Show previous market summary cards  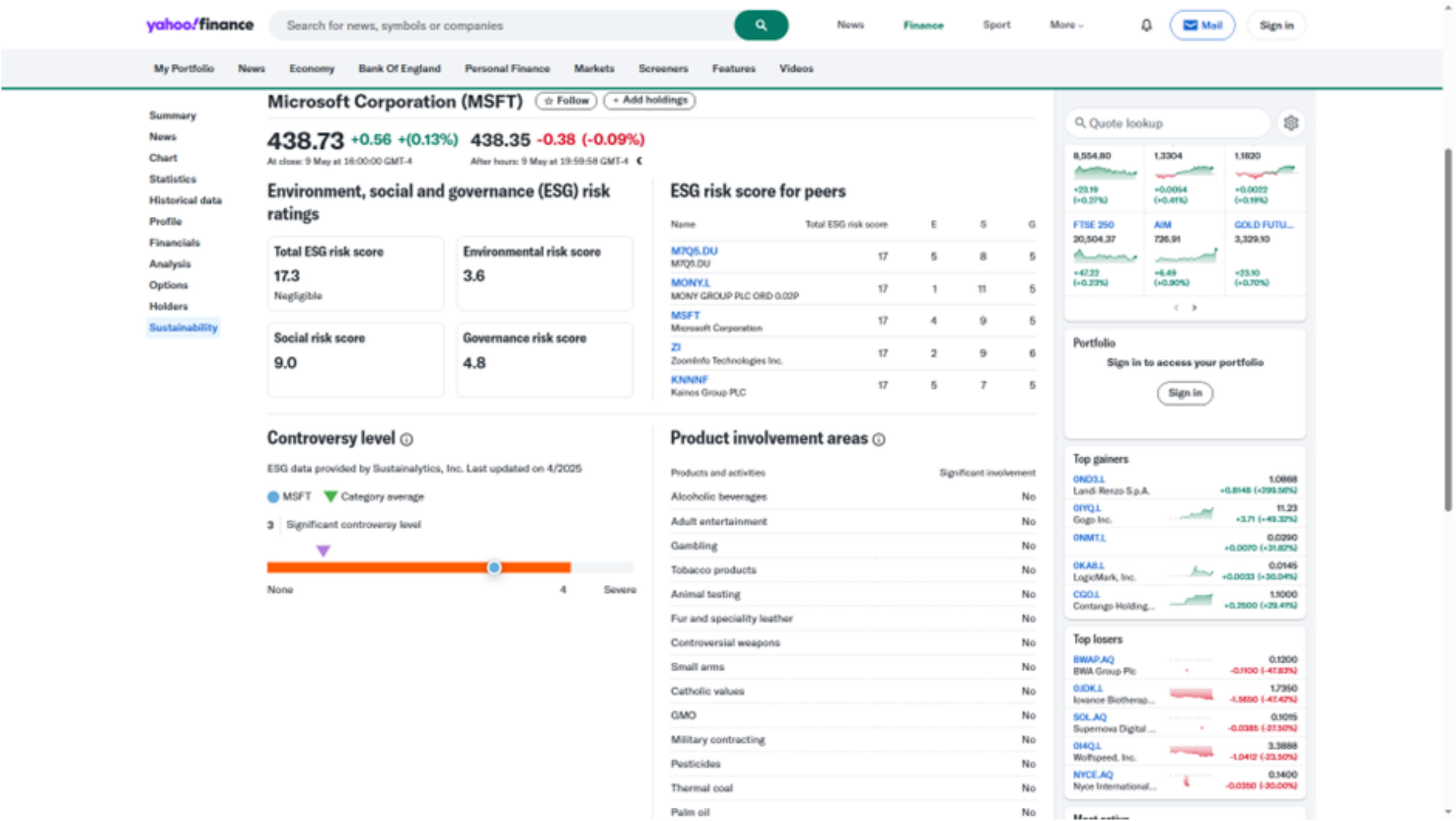pyautogui.click(x=1176, y=308)
